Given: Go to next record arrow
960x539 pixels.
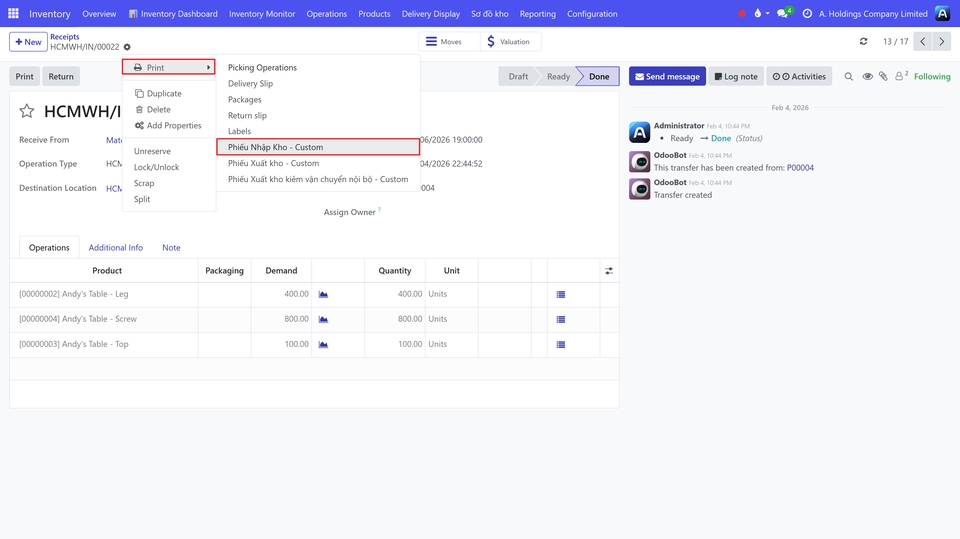Looking at the screenshot, I should point(944,41).
